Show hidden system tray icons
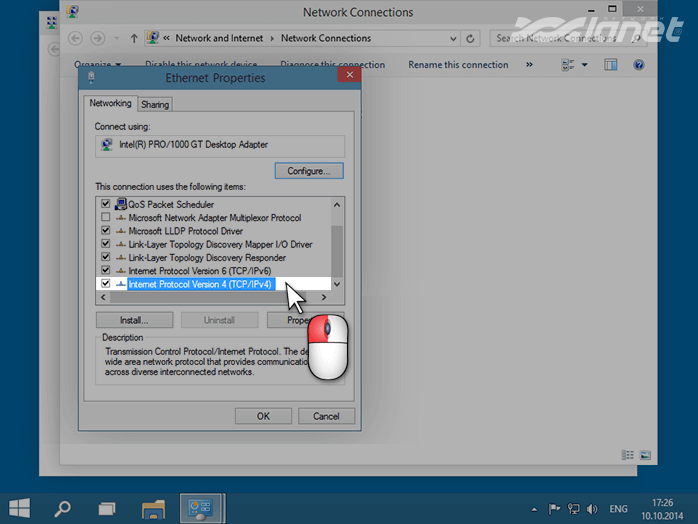698x524 pixels. [x=534, y=509]
